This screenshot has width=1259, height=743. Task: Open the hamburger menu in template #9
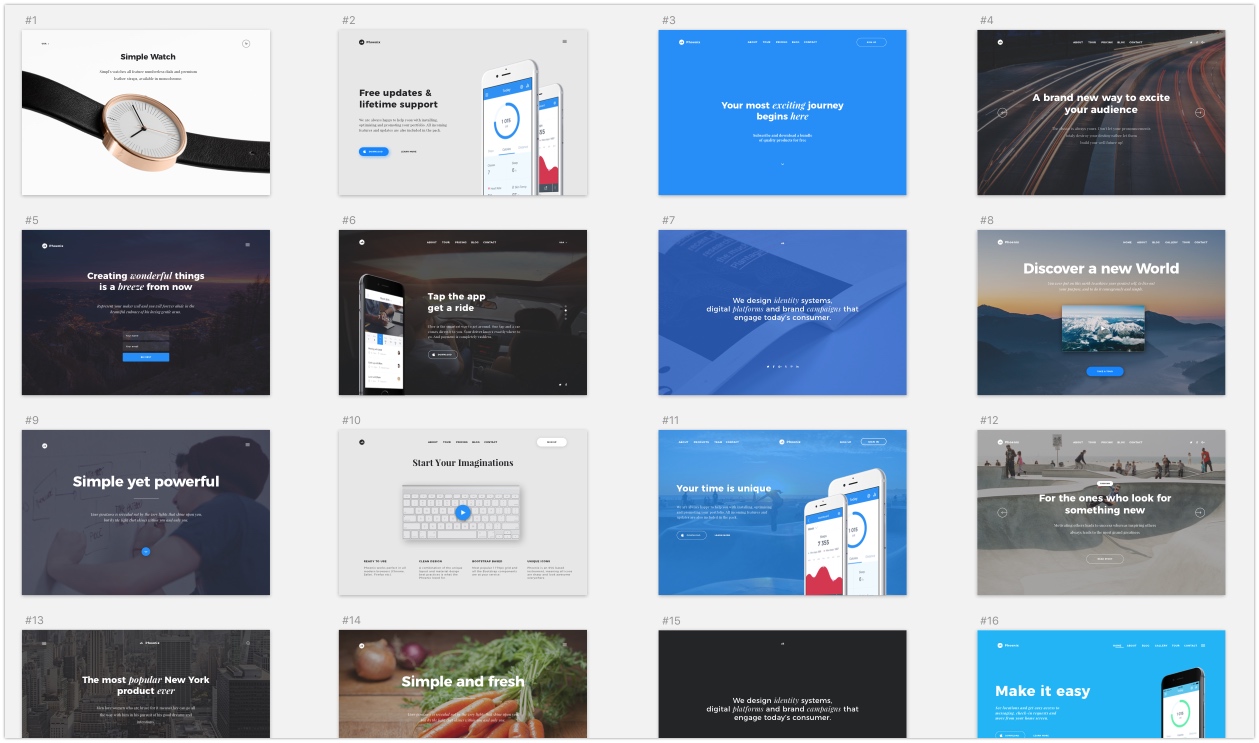(247, 444)
